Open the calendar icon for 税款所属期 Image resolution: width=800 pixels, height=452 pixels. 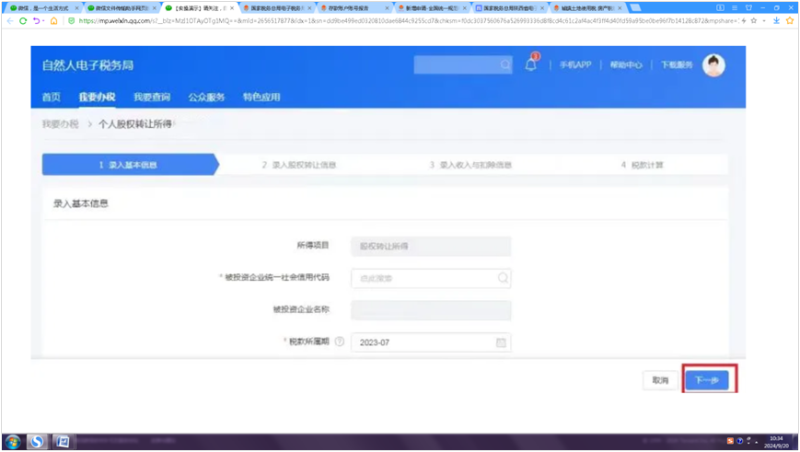tap(501, 342)
